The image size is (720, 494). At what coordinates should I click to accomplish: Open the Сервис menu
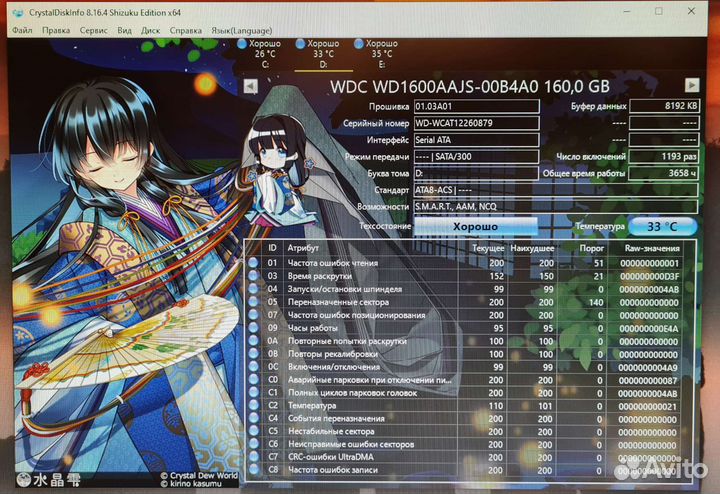[93, 30]
